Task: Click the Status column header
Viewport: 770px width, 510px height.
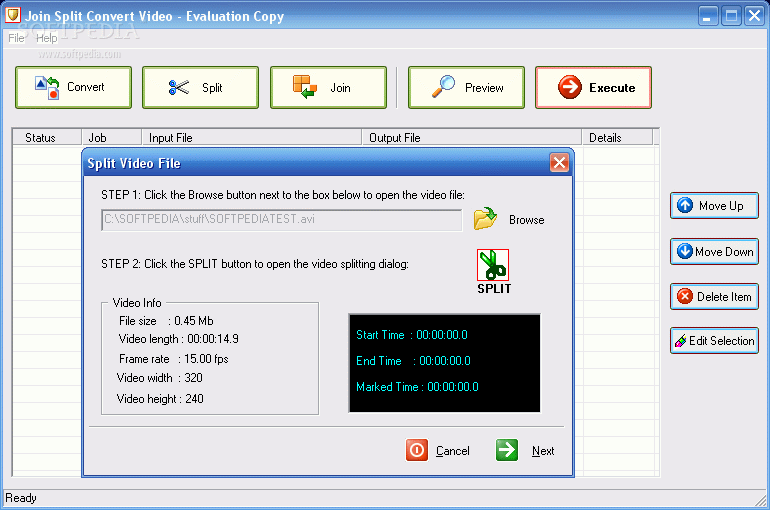Action: pyautogui.click(x=47, y=137)
